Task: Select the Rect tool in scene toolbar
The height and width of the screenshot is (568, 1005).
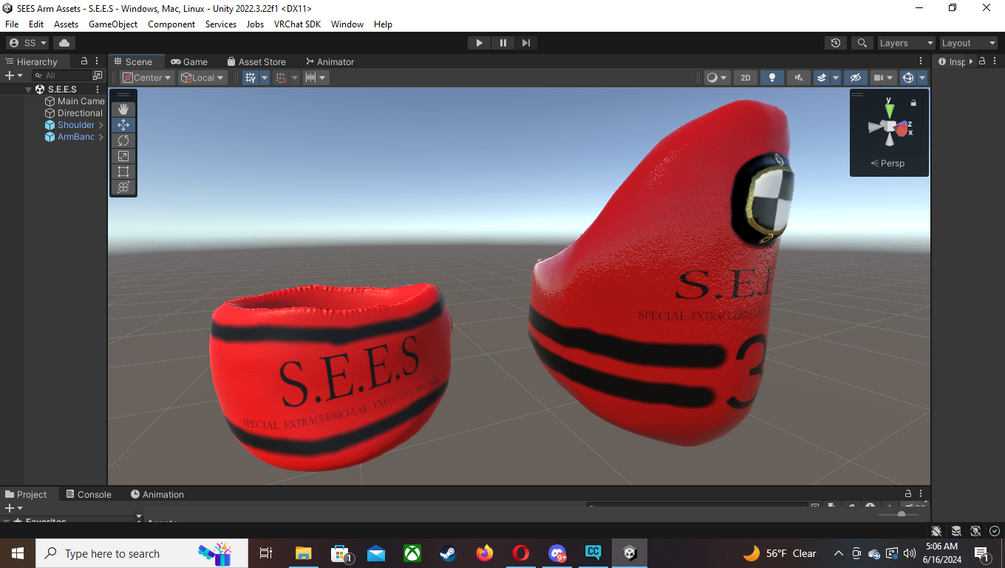Action: coord(123,171)
